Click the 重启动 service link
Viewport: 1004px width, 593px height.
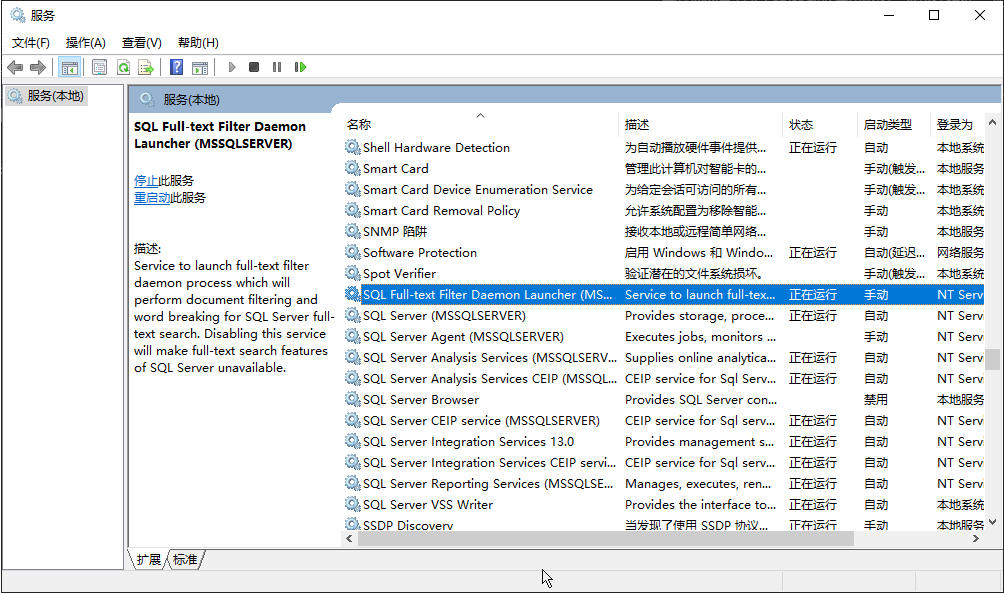[x=152, y=198]
